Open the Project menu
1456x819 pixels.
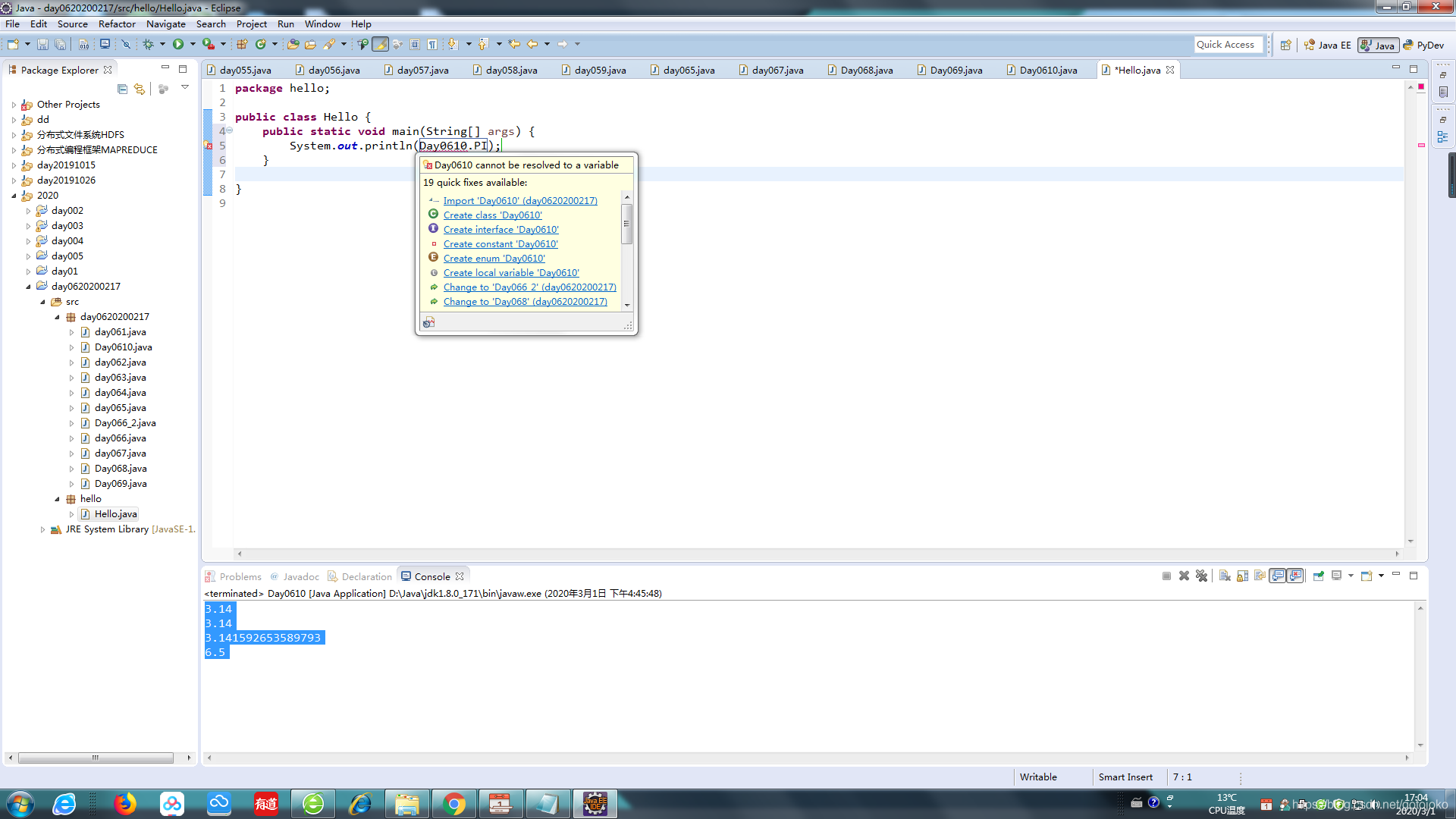[x=251, y=24]
